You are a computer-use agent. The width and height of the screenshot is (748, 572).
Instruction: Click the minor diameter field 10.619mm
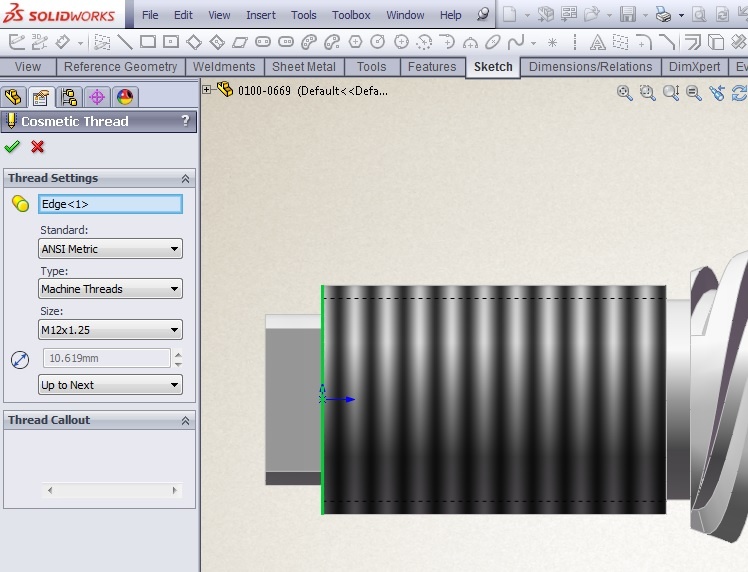107,358
